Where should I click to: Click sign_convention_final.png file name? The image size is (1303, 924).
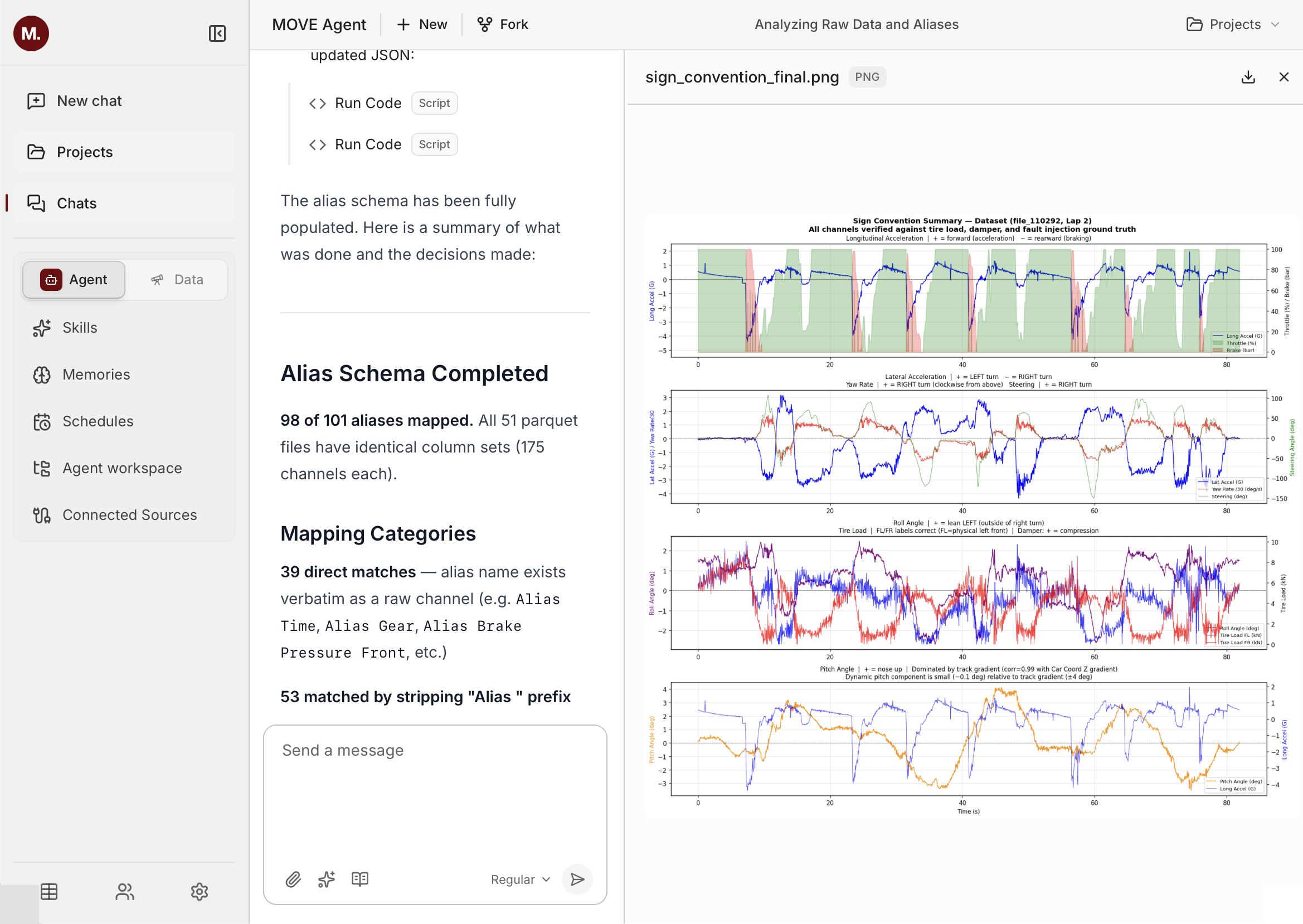click(742, 77)
